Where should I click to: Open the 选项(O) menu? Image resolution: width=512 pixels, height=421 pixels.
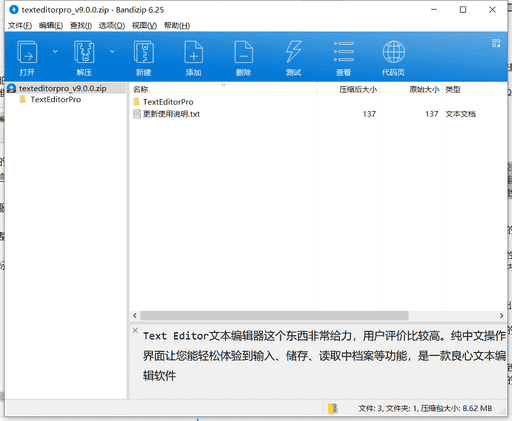click(x=112, y=26)
